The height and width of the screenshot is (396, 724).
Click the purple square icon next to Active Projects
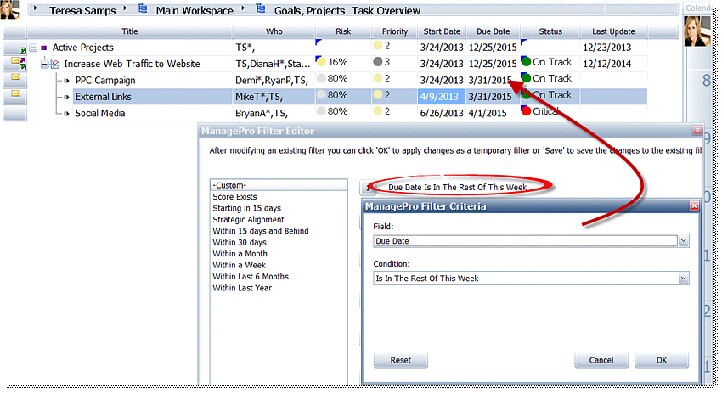tap(44, 48)
